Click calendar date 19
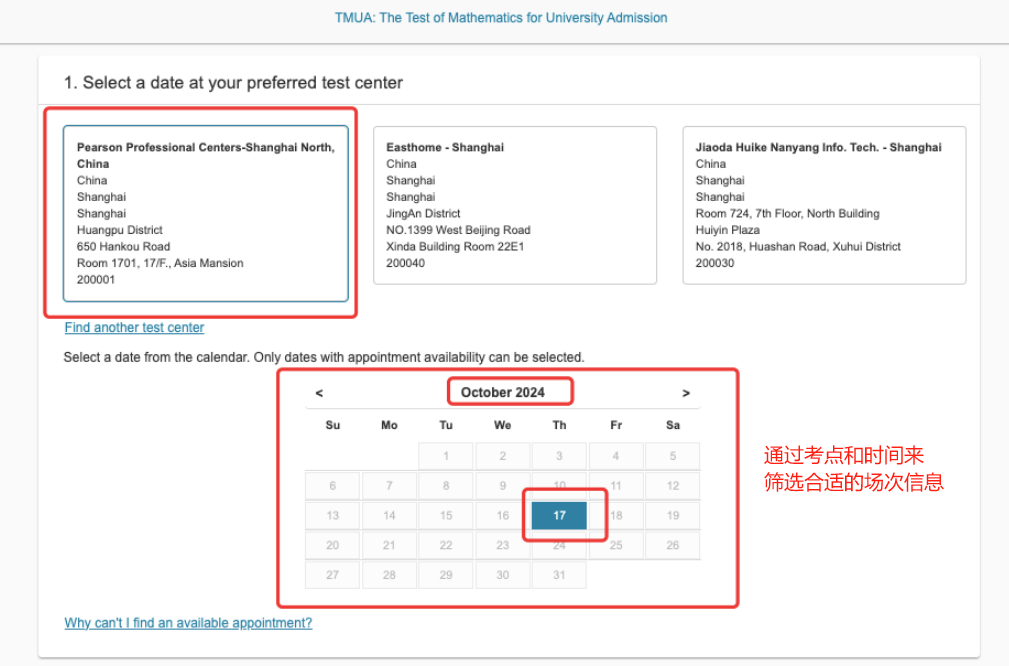This screenshot has height=666, width=1009. pos(672,515)
